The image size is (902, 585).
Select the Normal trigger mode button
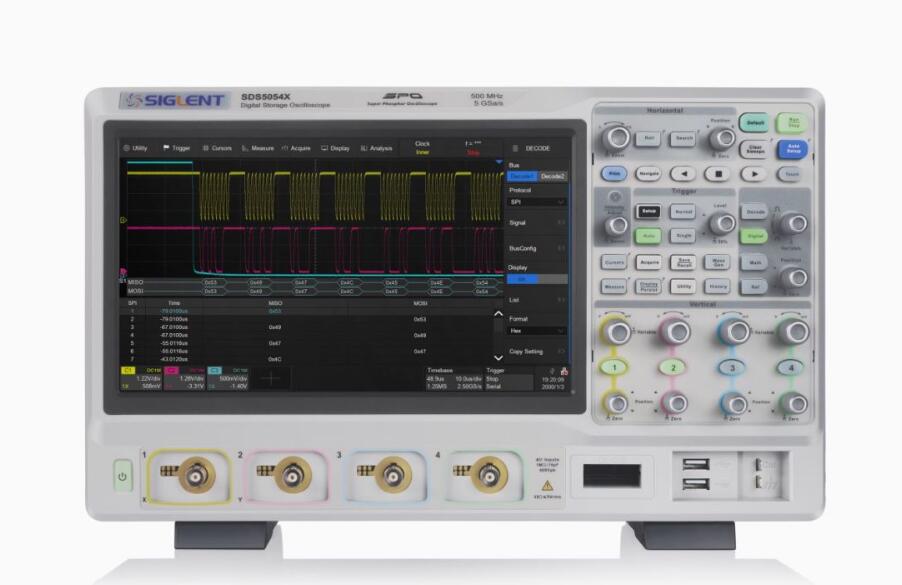pyautogui.click(x=683, y=212)
